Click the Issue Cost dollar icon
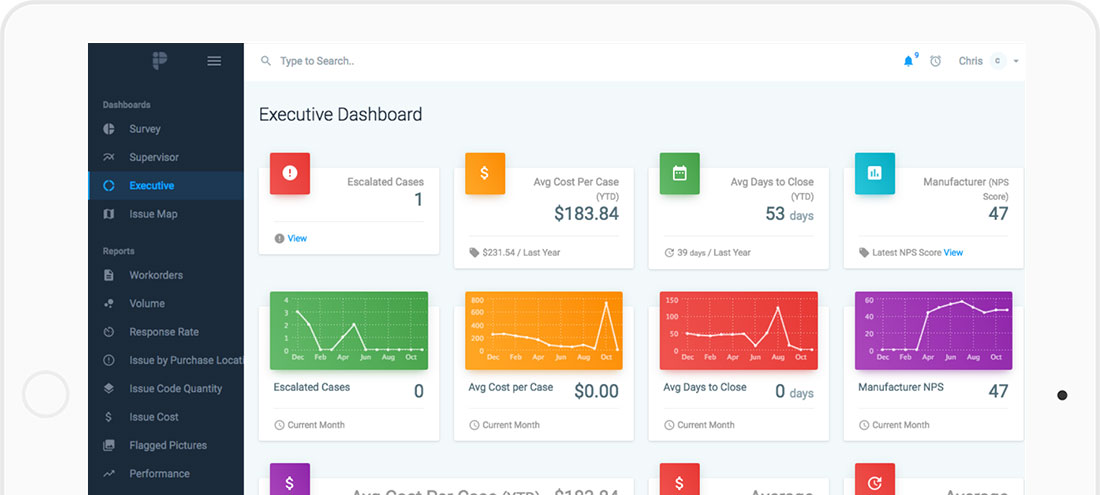 pyautogui.click(x=109, y=416)
